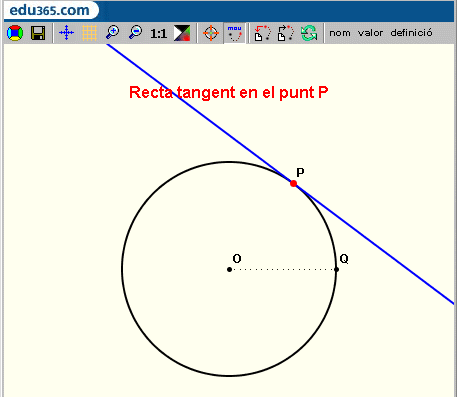457x397 pixels.
Task: Toggle the blue axes display icon
Action: pyautogui.click(x=66, y=33)
